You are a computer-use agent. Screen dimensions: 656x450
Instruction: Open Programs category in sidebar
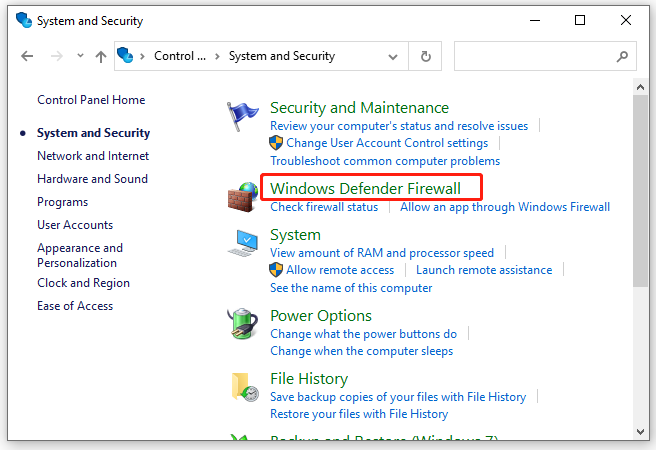[63, 202]
